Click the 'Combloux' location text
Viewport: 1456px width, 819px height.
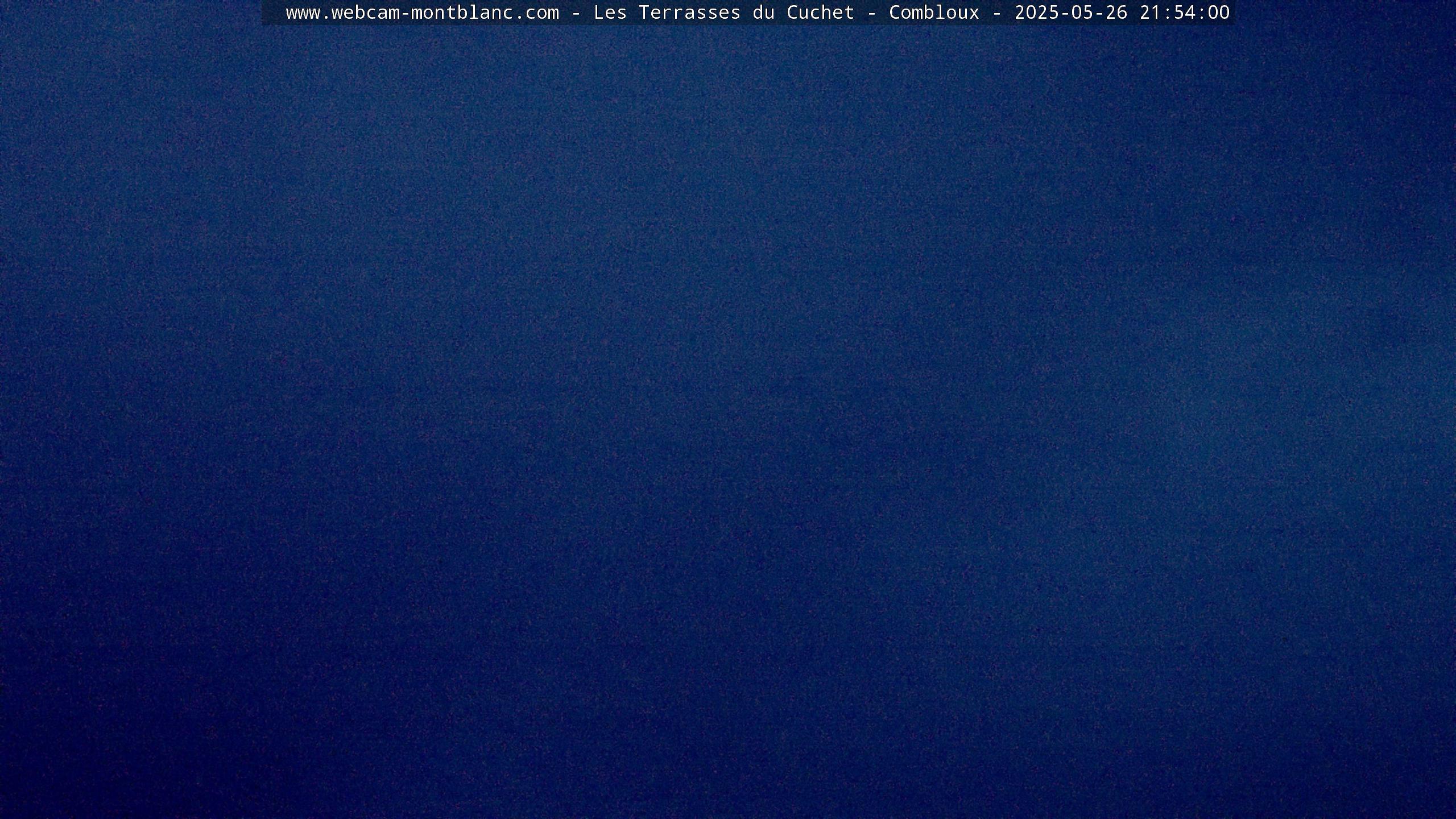point(934,13)
